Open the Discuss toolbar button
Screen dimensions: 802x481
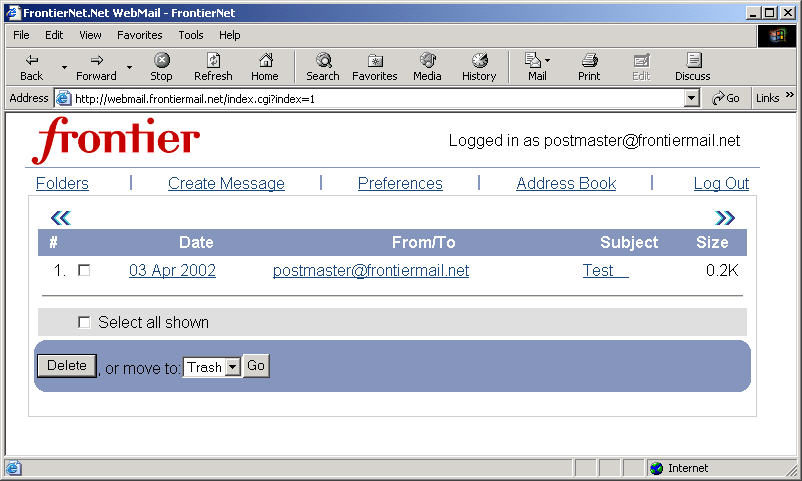[x=693, y=67]
